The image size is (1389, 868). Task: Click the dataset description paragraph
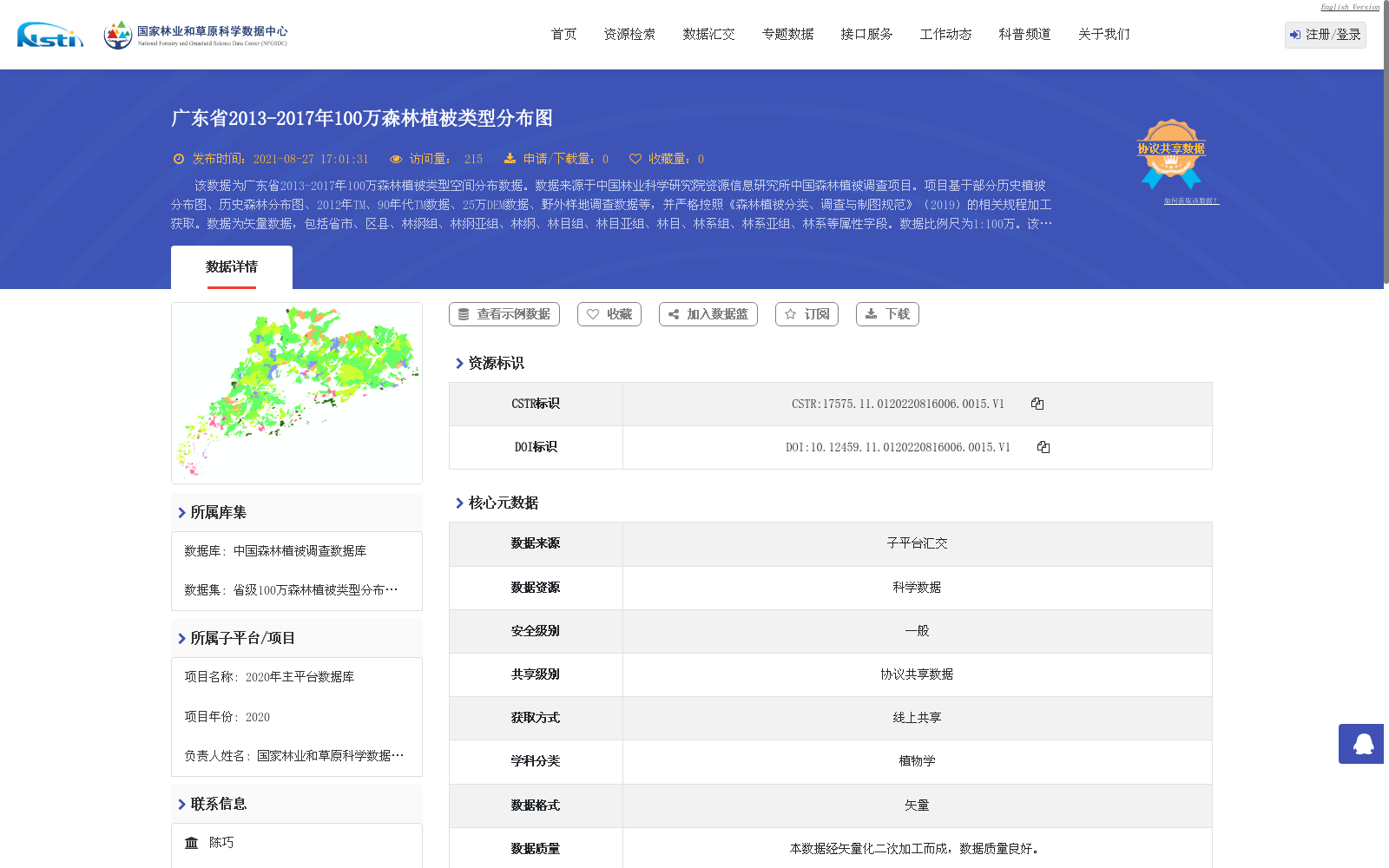611,205
